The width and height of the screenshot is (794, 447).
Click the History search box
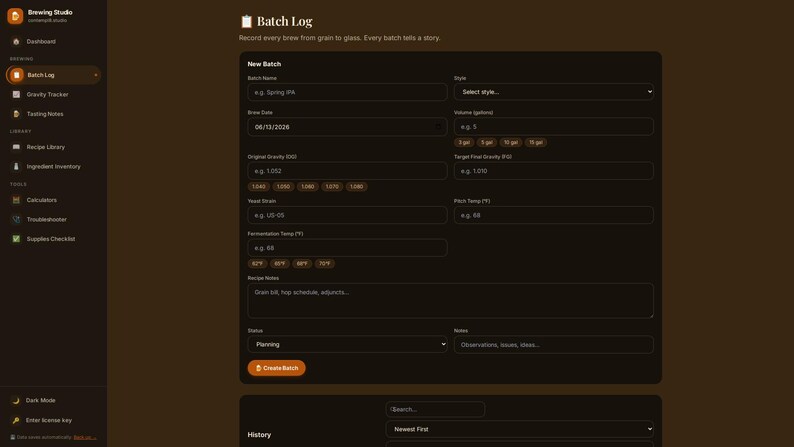pos(435,409)
